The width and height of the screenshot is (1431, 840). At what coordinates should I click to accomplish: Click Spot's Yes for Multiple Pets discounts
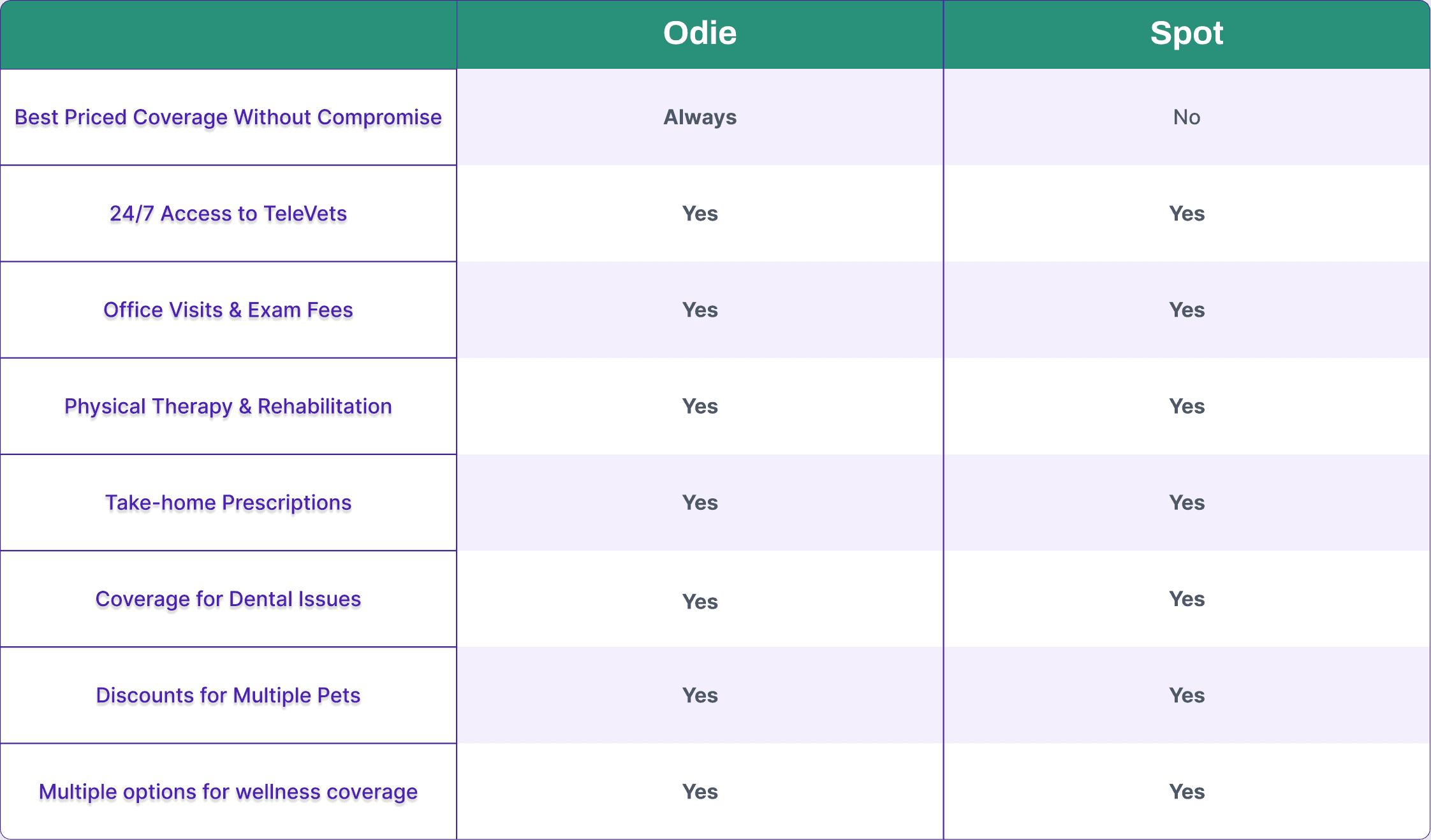click(1187, 695)
